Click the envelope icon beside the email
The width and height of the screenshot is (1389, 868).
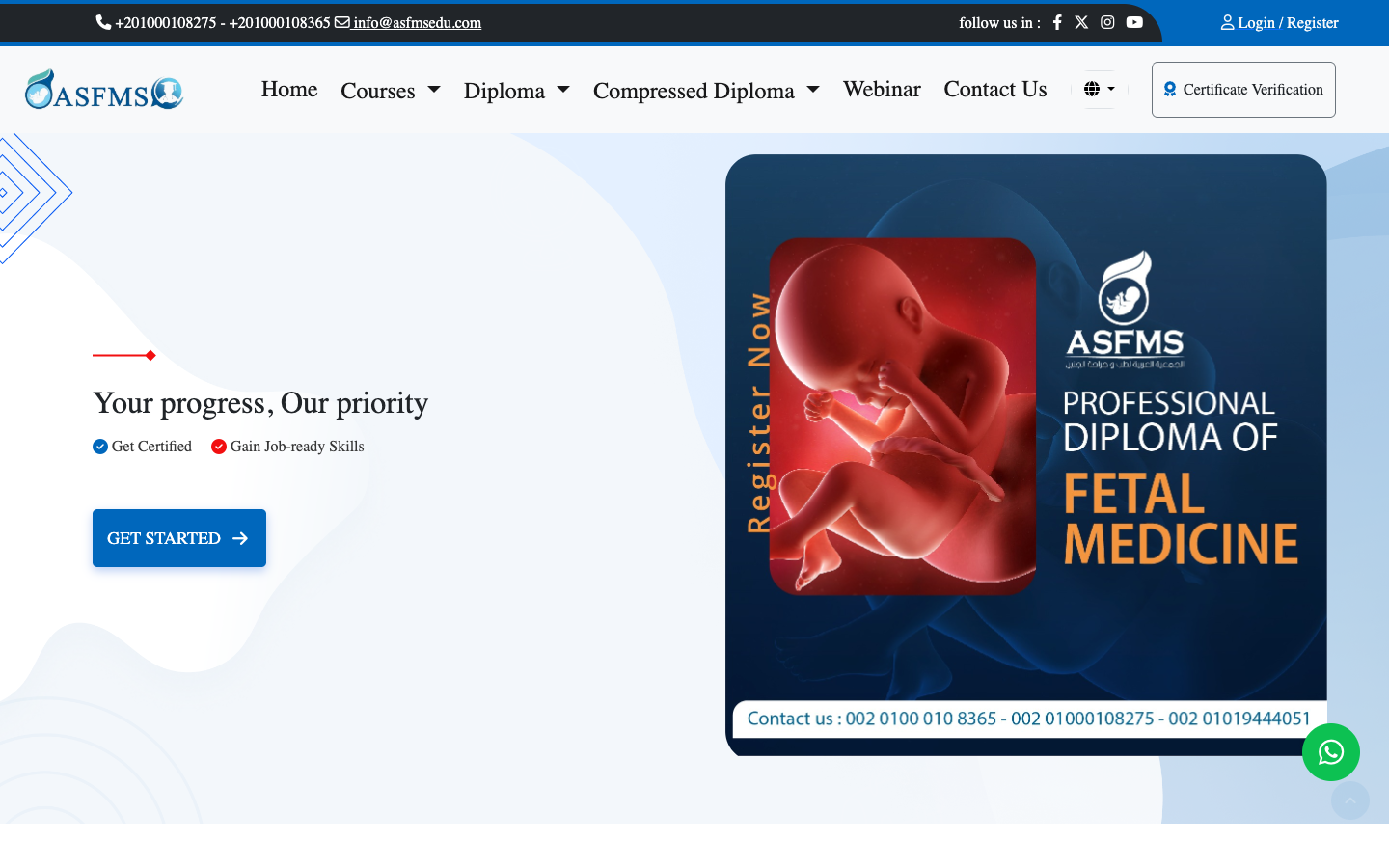coord(341,22)
